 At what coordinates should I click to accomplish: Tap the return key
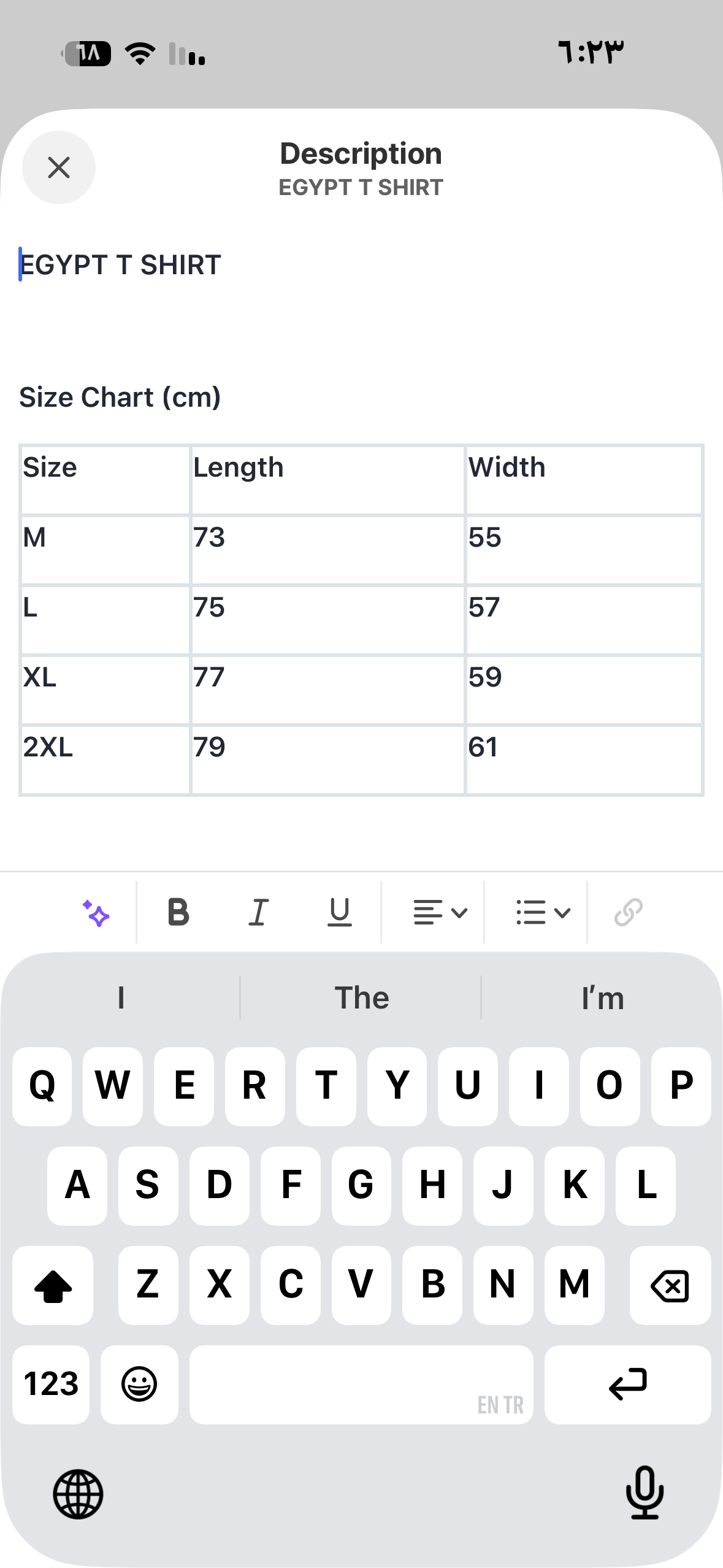click(x=628, y=1385)
